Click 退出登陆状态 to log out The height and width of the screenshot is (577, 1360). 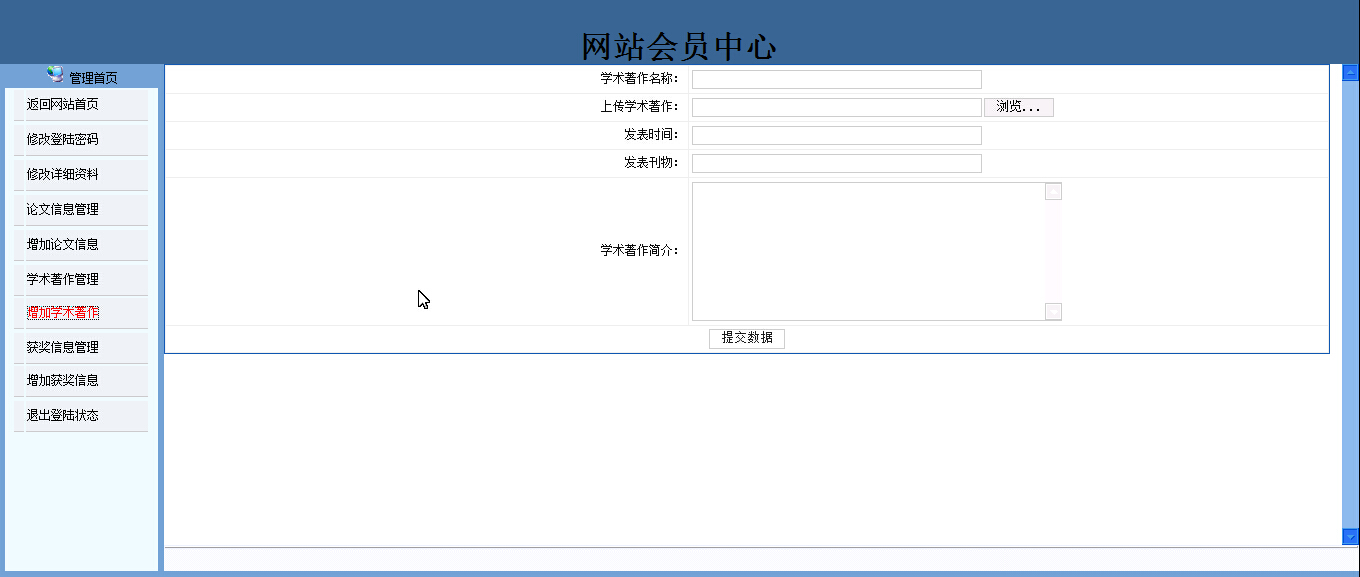[x=63, y=415]
